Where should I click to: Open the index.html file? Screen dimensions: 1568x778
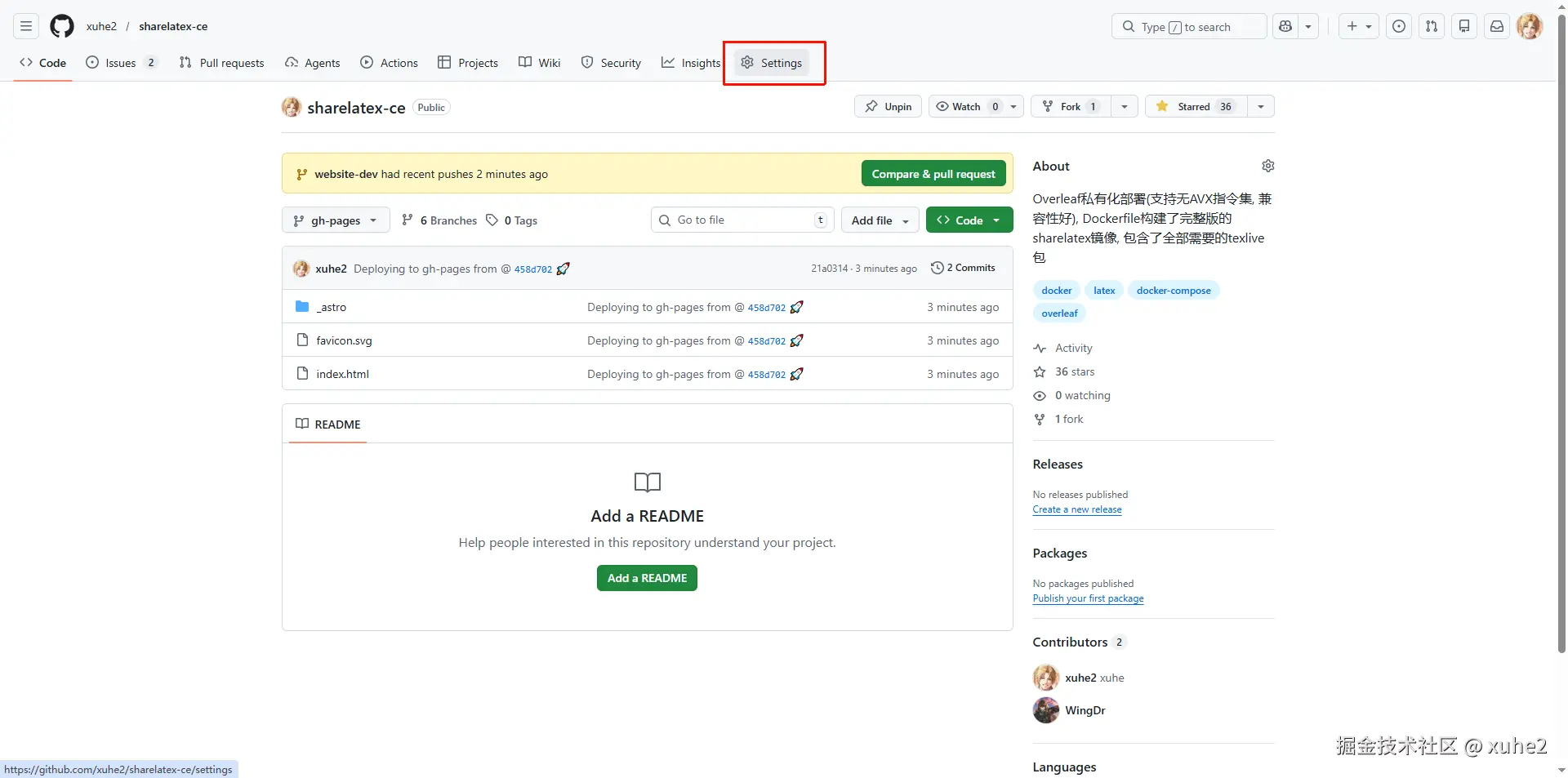pyautogui.click(x=343, y=374)
